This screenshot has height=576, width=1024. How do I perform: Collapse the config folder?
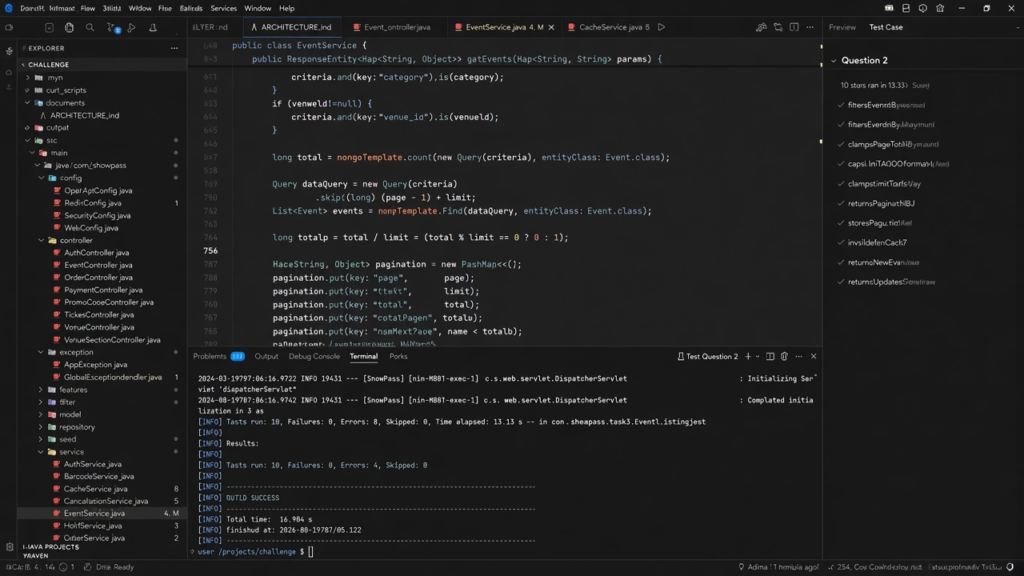tap(42, 178)
